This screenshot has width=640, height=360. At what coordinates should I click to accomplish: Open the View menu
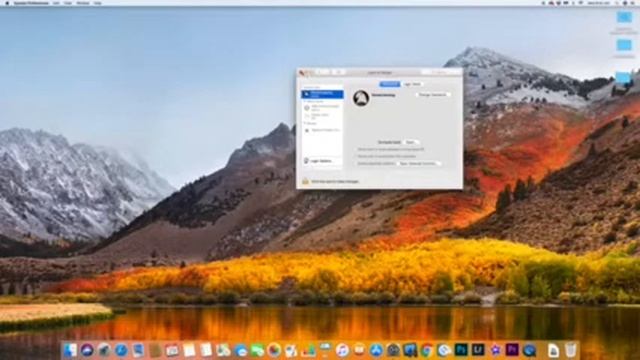pos(68,3)
